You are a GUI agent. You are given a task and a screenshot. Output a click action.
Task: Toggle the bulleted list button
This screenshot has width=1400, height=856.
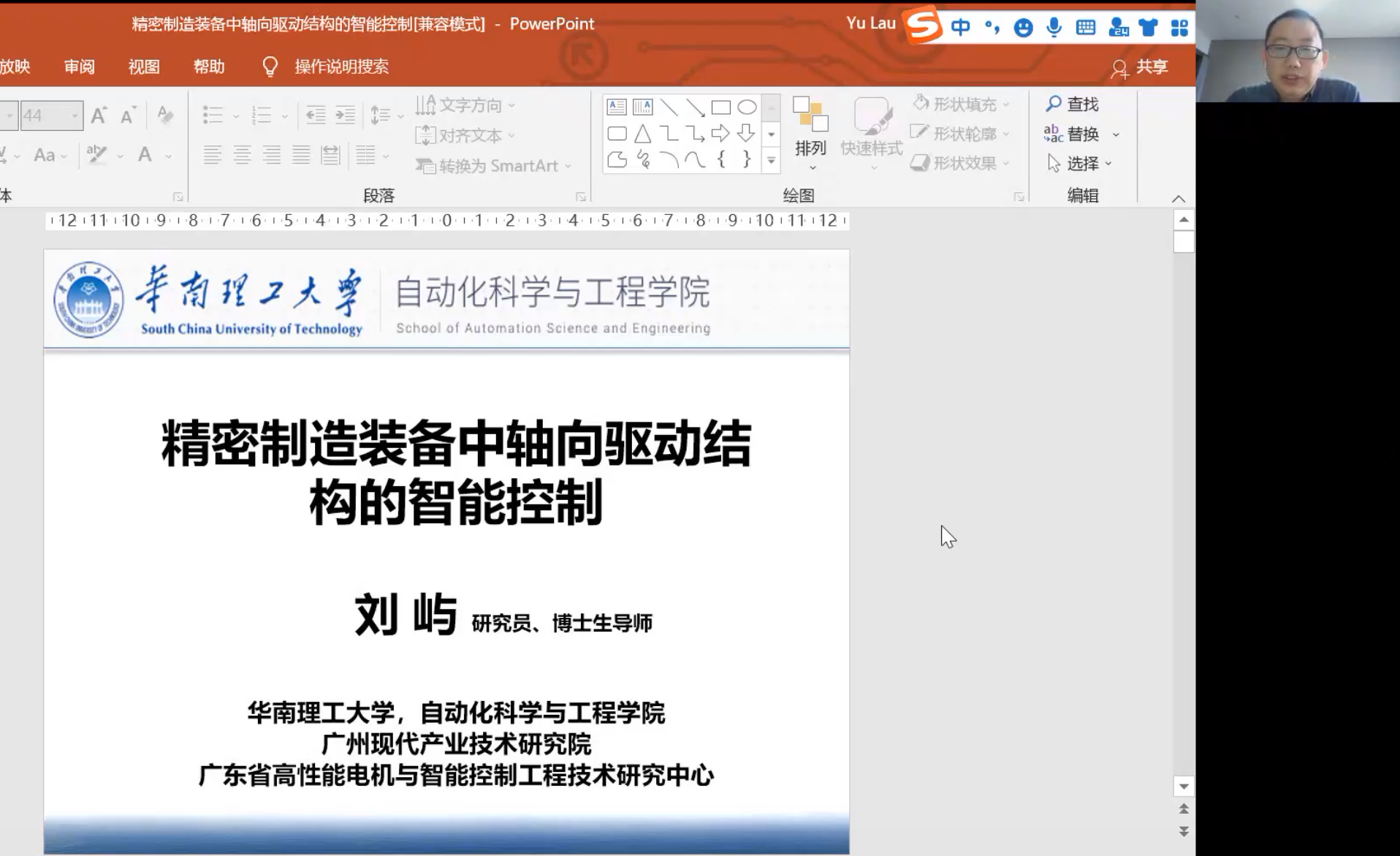tap(213, 115)
